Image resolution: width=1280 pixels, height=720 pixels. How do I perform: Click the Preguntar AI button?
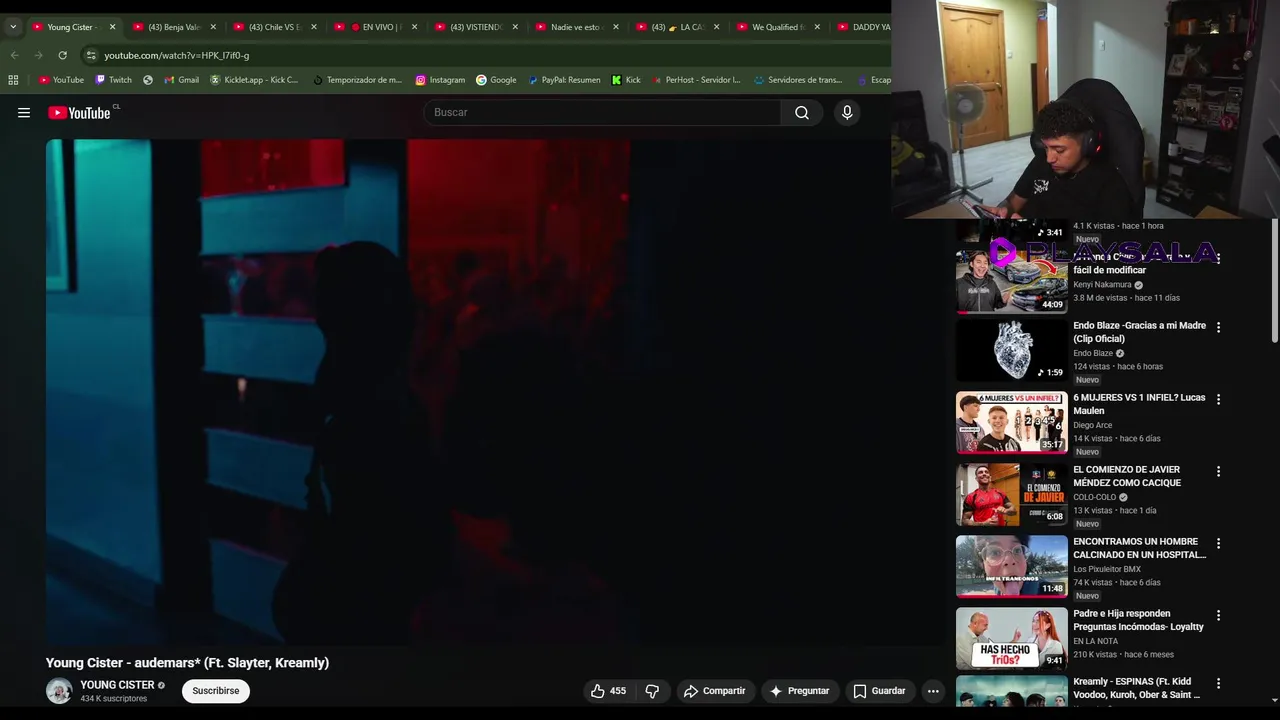(799, 691)
